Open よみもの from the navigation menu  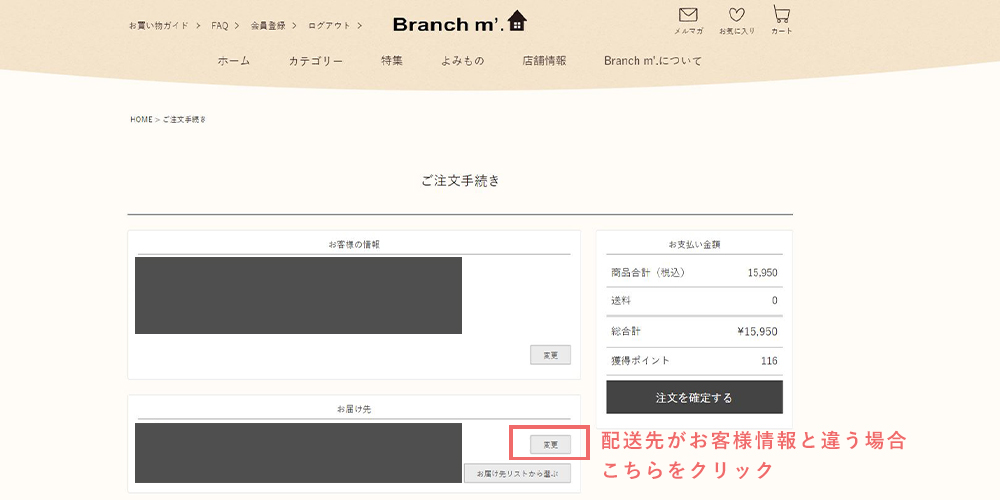click(x=462, y=61)
